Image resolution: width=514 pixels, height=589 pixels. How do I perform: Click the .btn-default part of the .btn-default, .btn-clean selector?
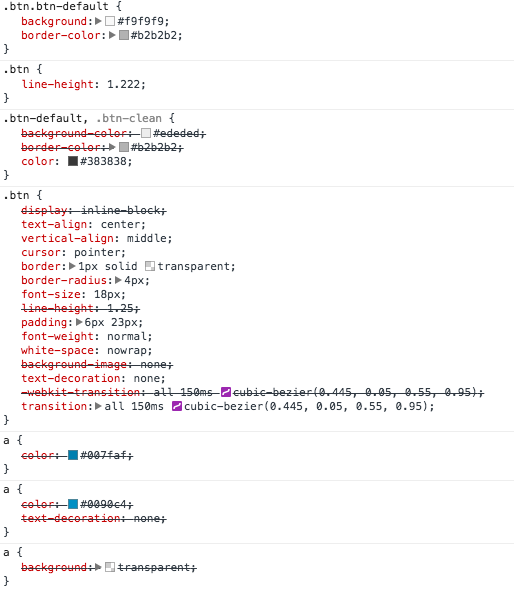(42, 118)
